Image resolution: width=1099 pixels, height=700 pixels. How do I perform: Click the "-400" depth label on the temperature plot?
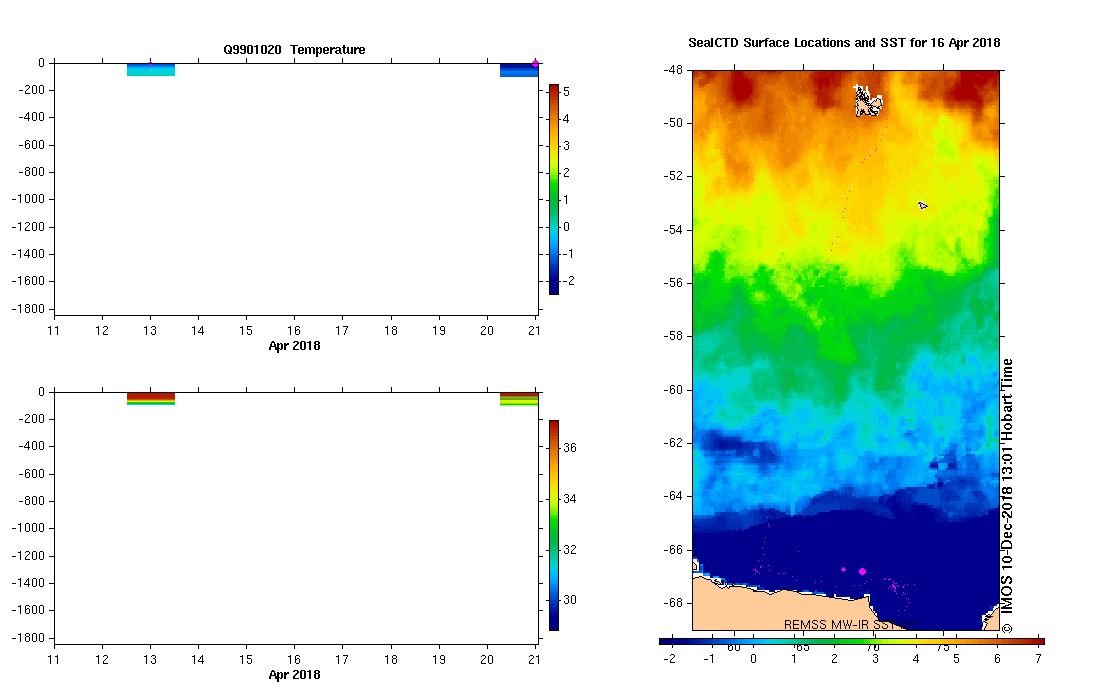[x=31, y=117]
